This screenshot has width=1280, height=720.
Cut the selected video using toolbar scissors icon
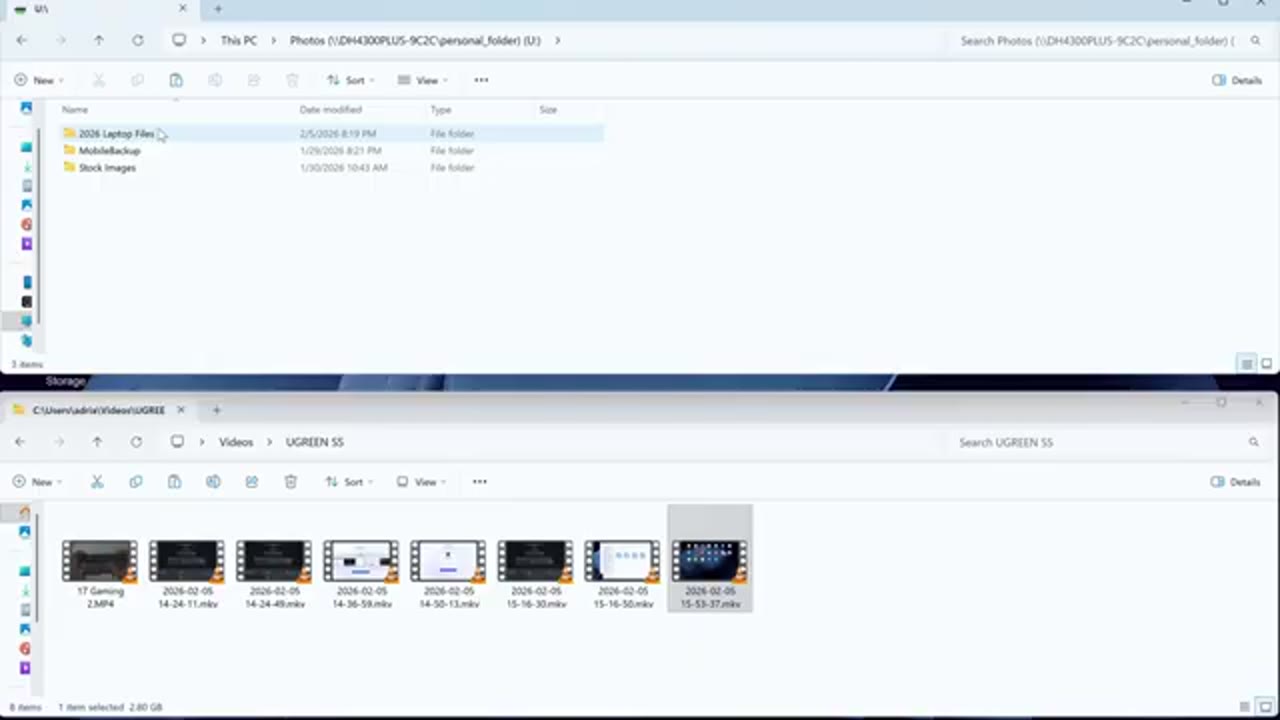[96, 481]
